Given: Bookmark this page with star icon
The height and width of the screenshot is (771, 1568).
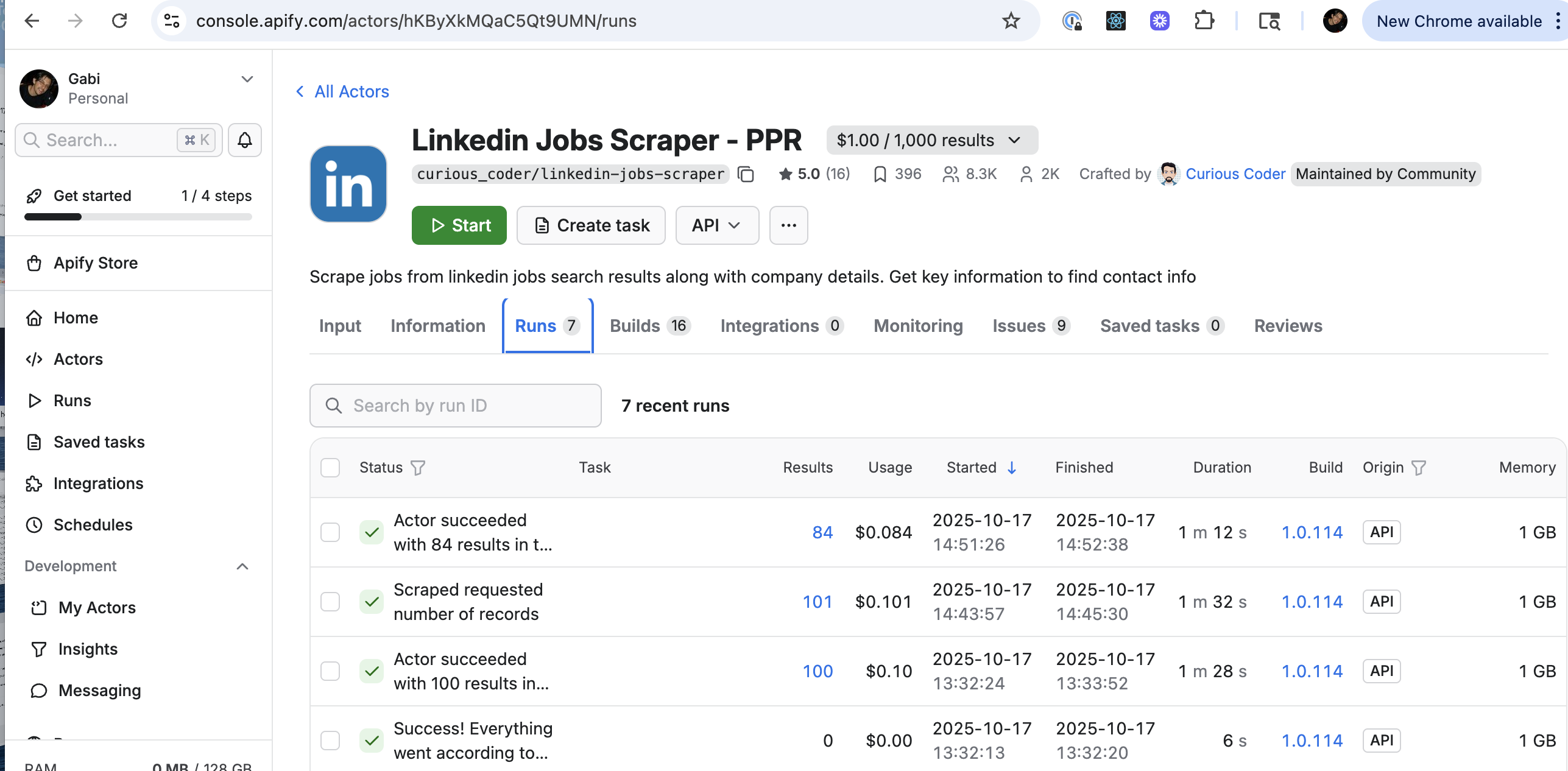Looking at the screenshot, I should pos(1011,21).
